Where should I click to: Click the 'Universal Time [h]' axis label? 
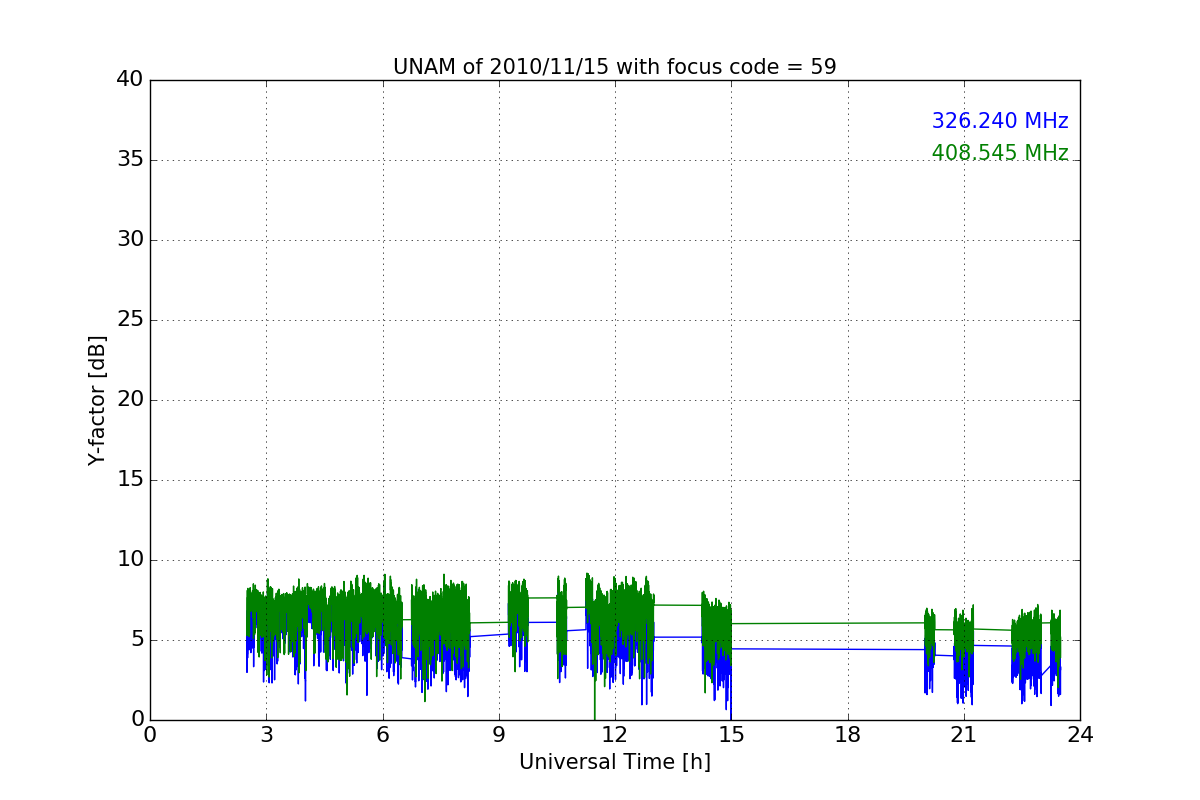pyautogui.click(x=614, y=762)
